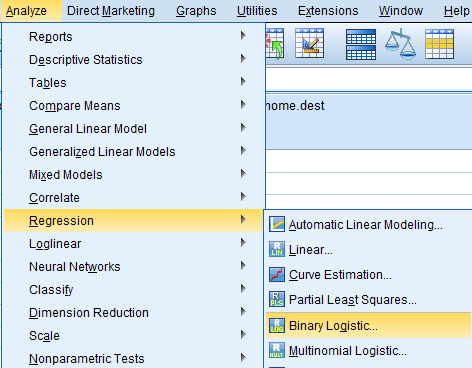Image resolution: width=472 pixels, height=368 pixels.
Task: Open the Utilities menu
Action: click(257, 11)
